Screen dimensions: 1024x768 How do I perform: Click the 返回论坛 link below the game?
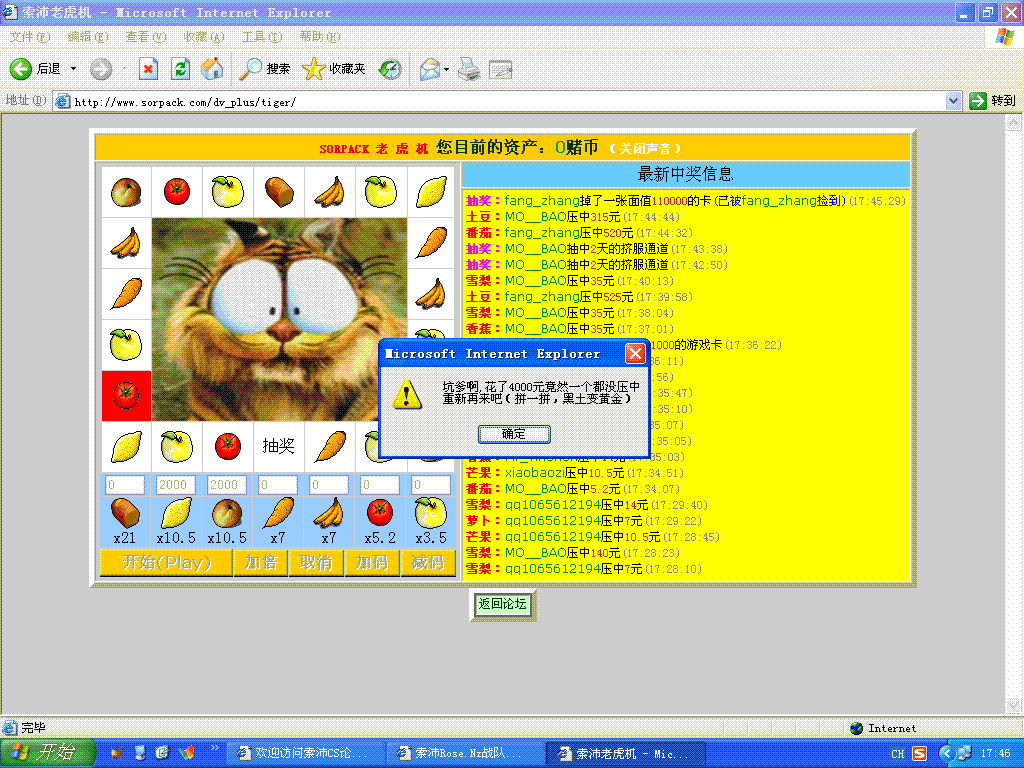[x=502, y=604]
